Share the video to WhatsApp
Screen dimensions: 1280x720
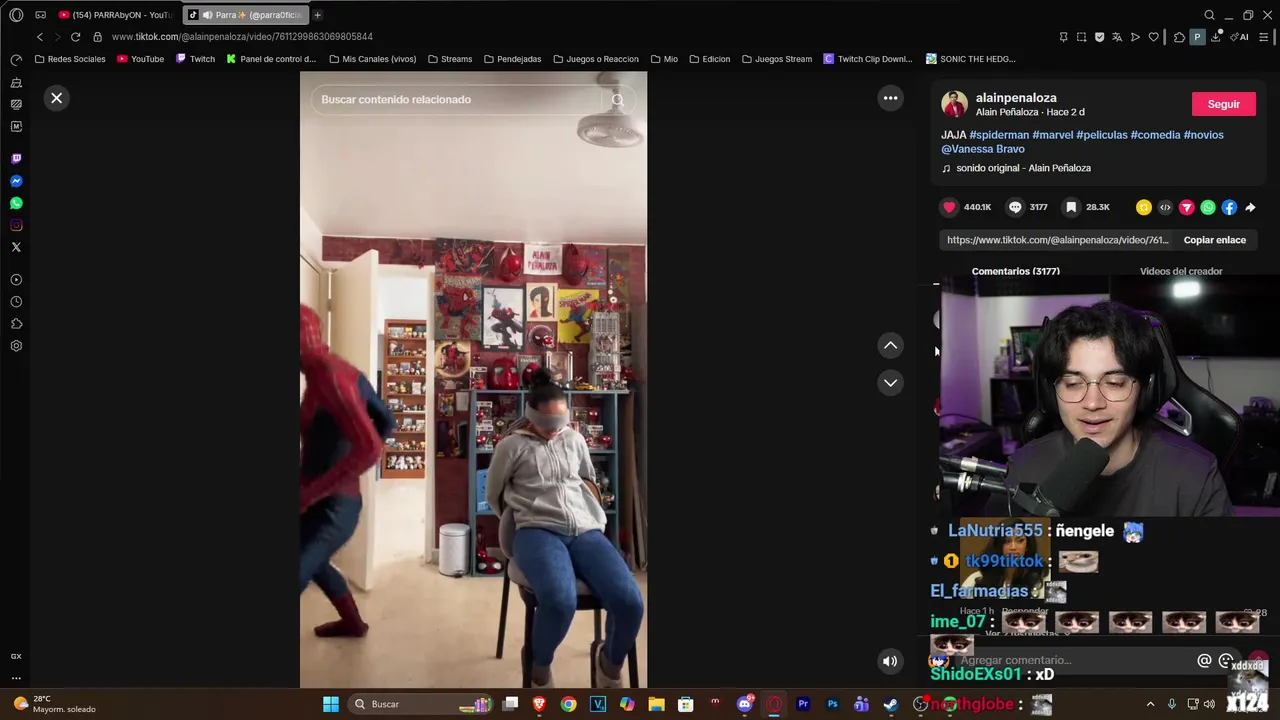1208,208
